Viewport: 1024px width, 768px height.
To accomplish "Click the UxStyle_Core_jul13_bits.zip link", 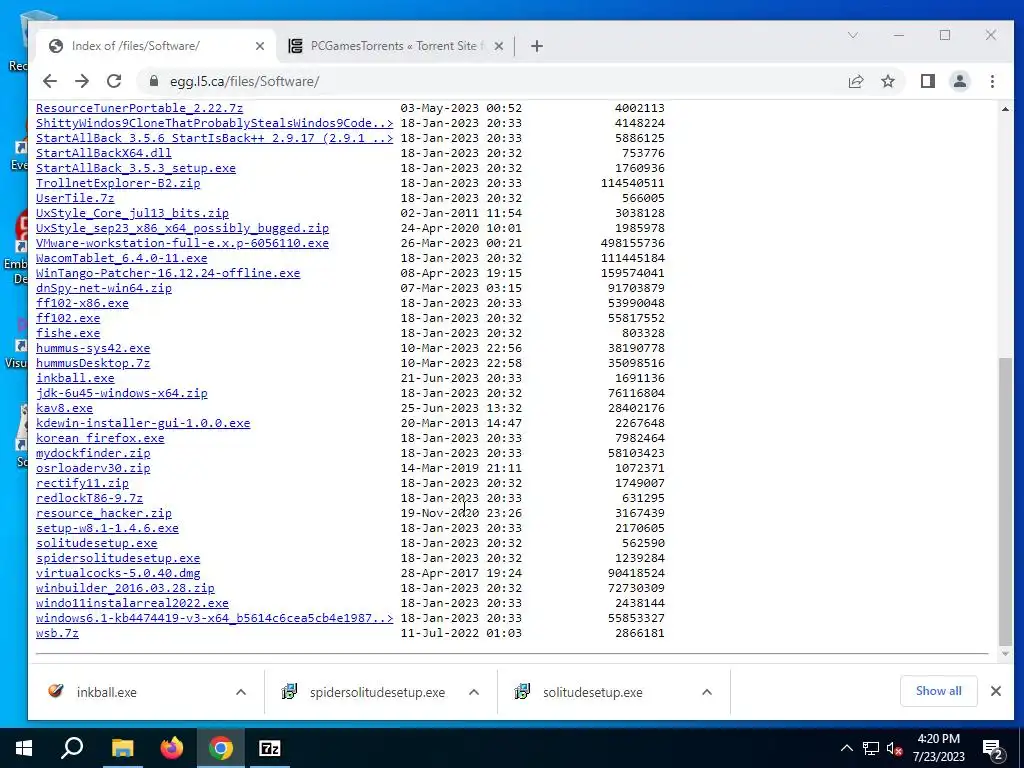I will (x=133, y=213).
